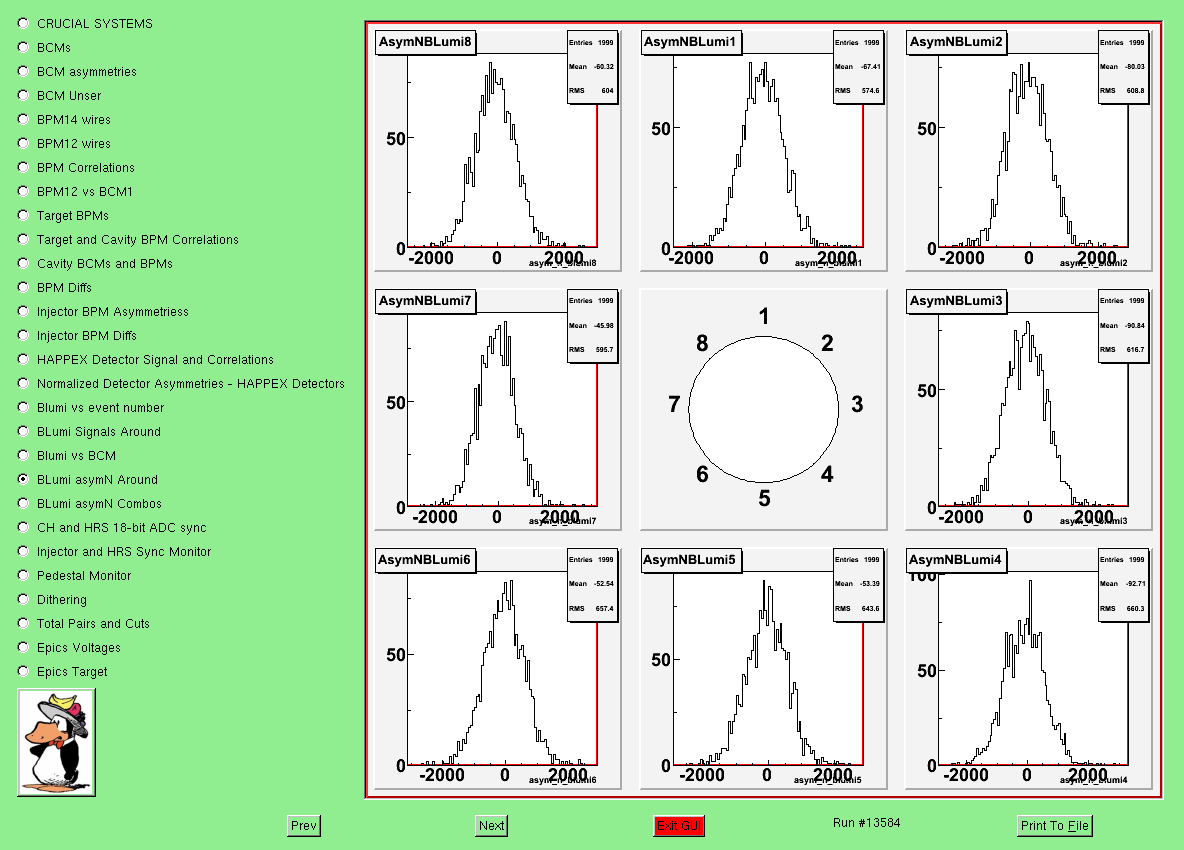Select Epics Target option
Screen dimensions: 1184x850
click(23, 672)
